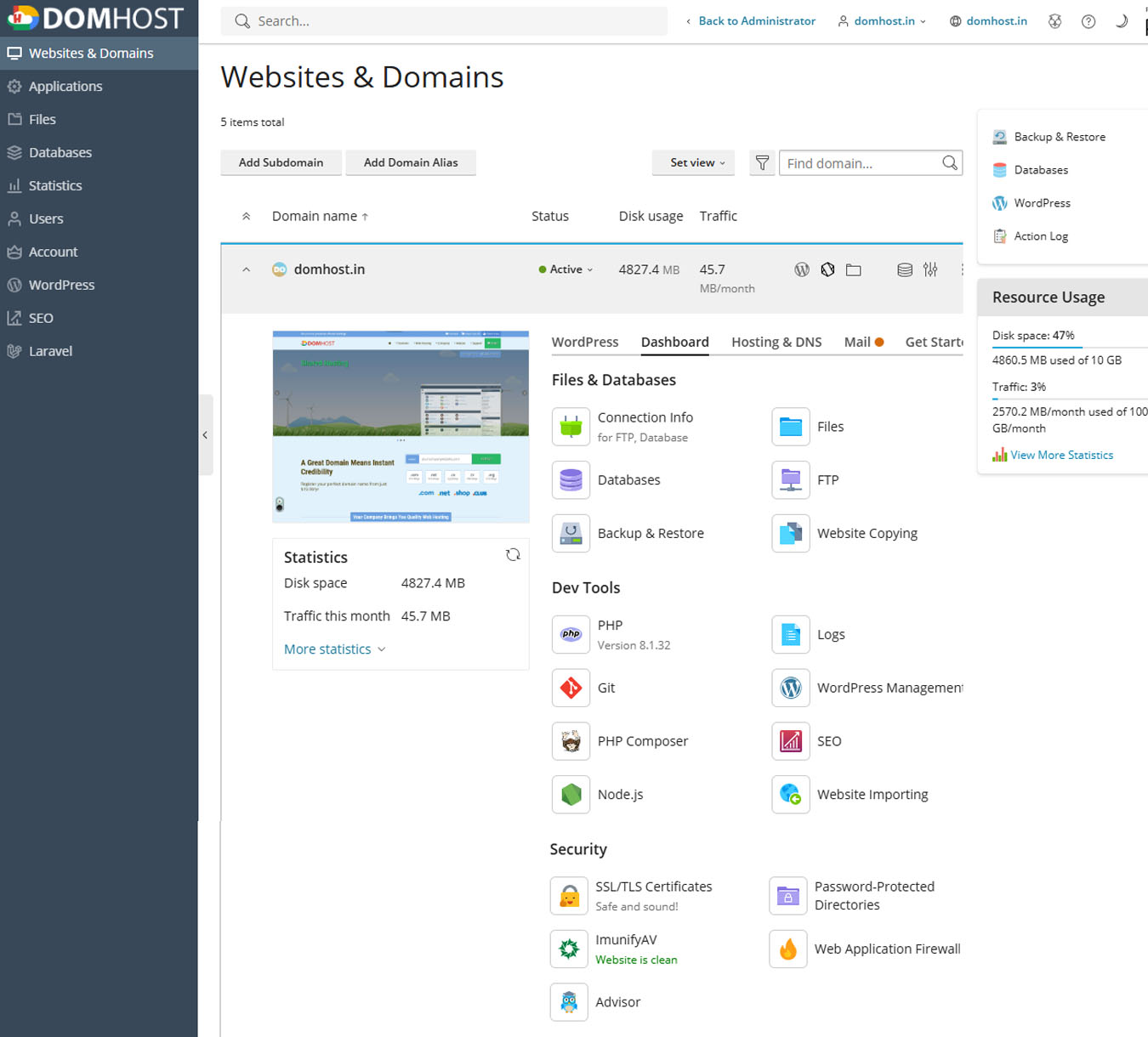Viewport: 1148px width, 1037px height.
Task: Sort by Domain name column
Action: pos(321,216)
